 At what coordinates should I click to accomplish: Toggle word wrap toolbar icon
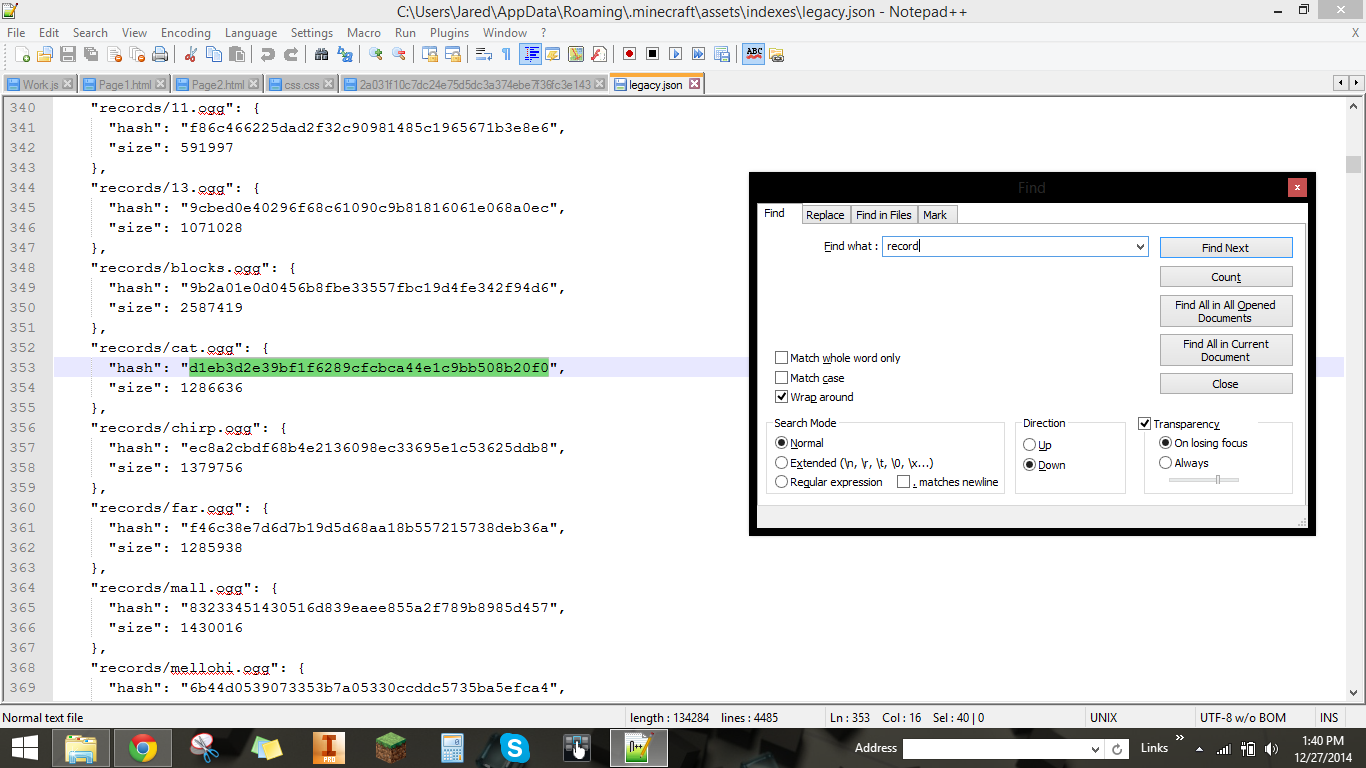(x=483, y=54)
